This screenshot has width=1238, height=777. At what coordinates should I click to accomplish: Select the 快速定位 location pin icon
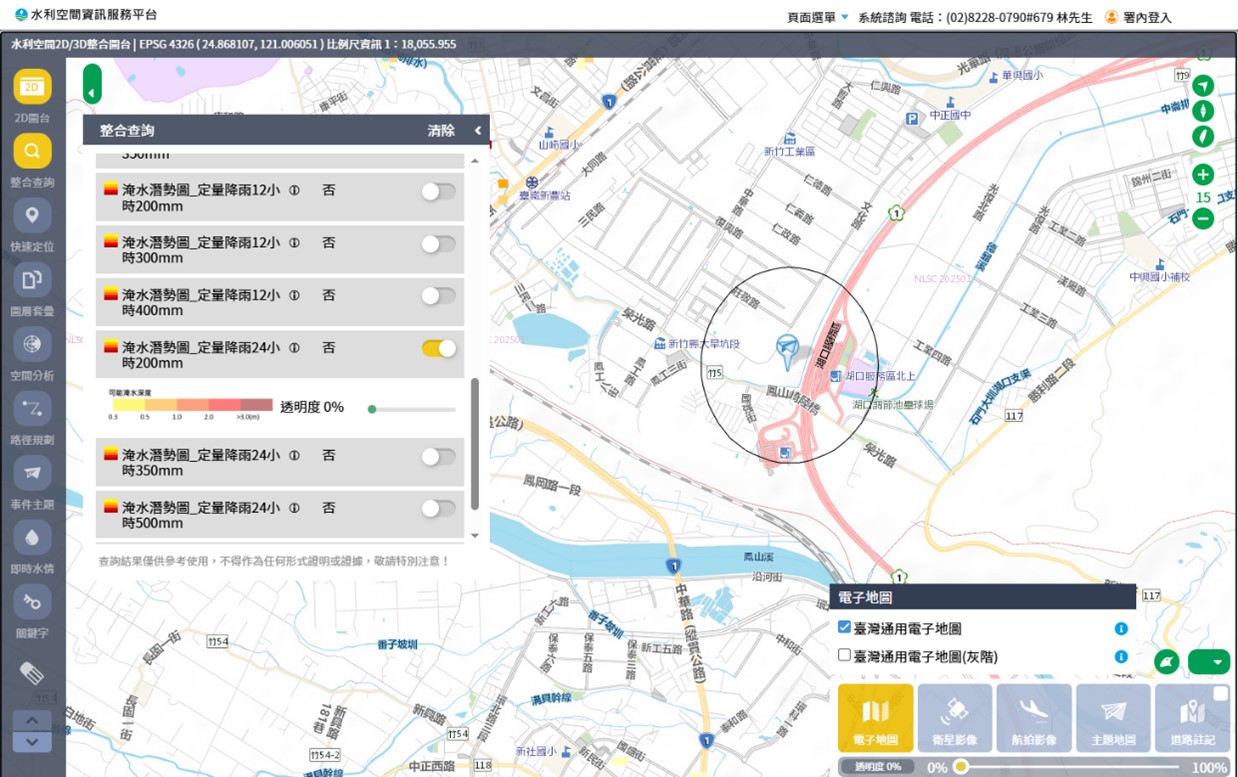[32, 216]
